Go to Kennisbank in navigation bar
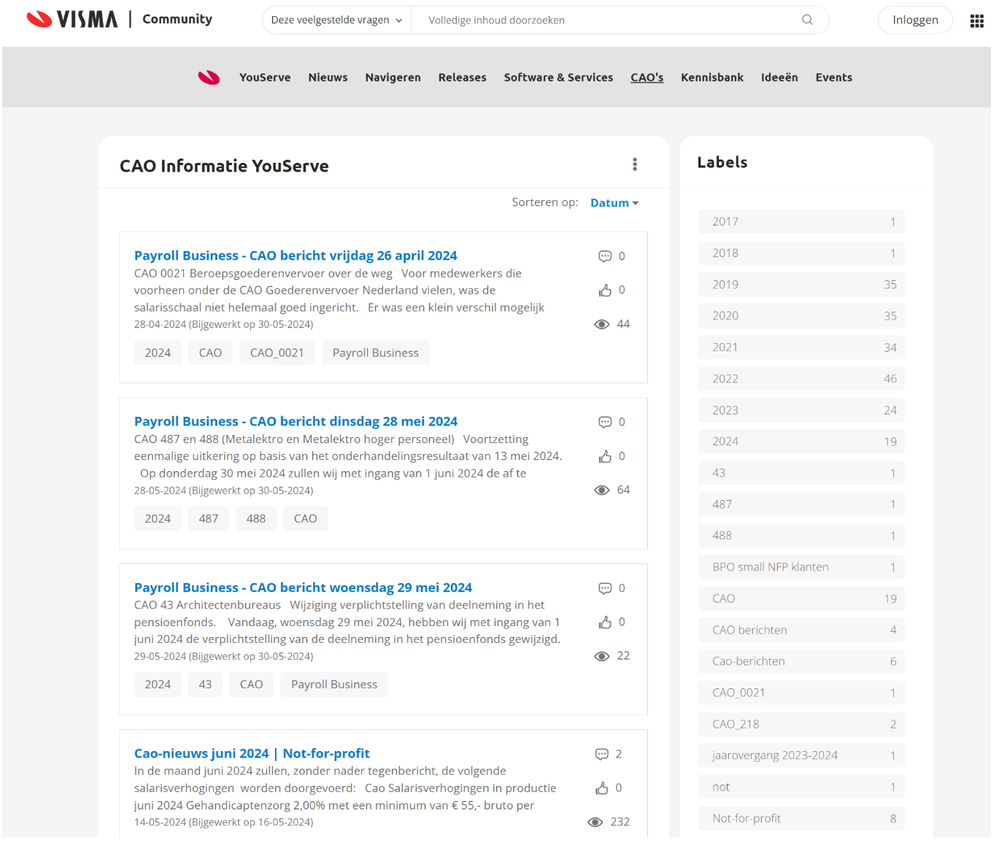 pos(712,77)
